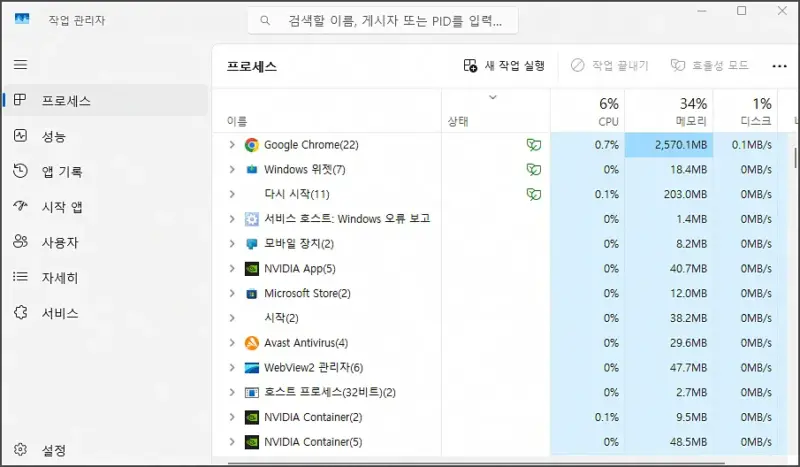The height and width of the screenshot is (467, 800).
Task: Click efficiency leaf icon for Google Chrome
Action: click(534, 145)
